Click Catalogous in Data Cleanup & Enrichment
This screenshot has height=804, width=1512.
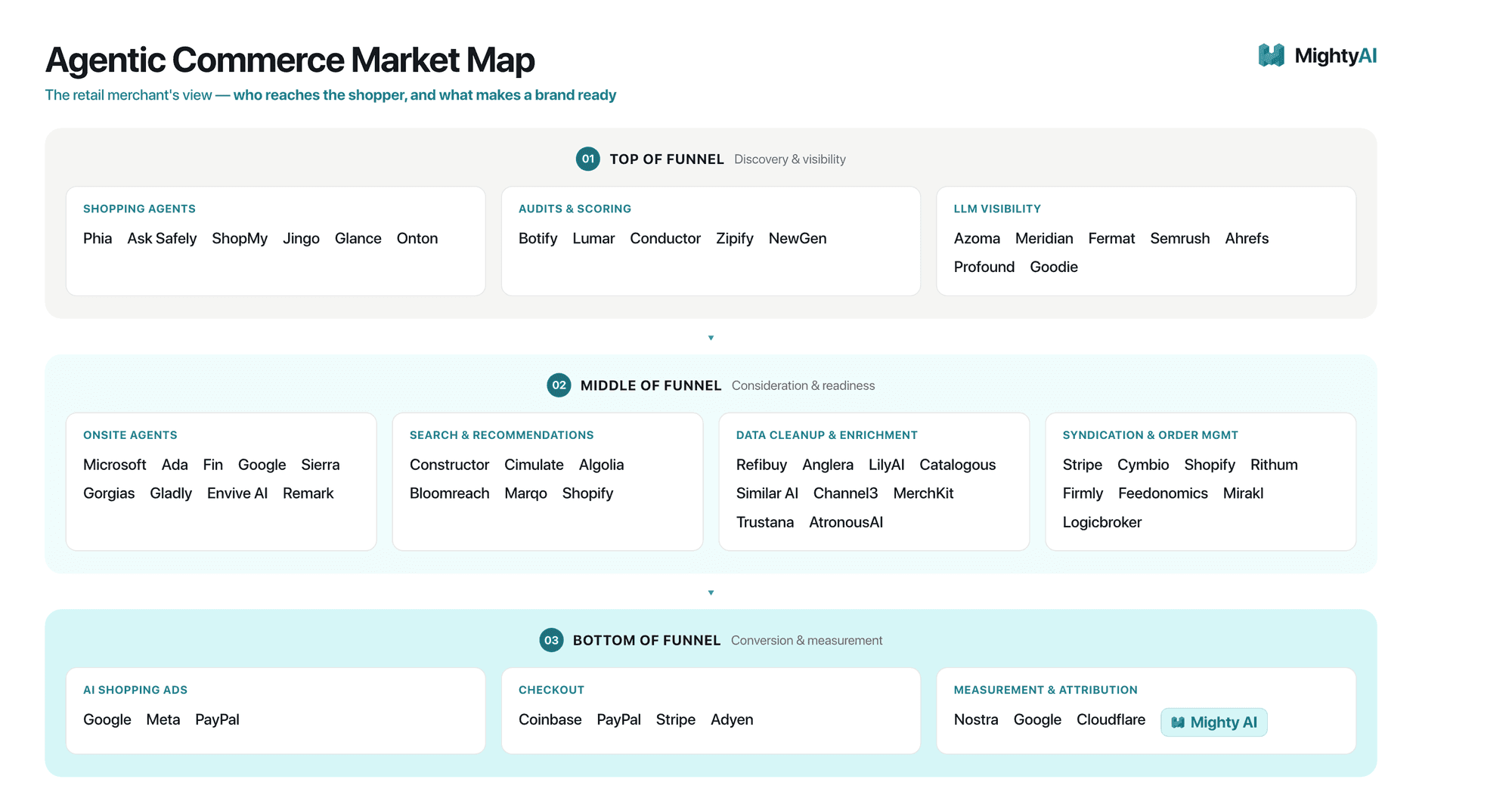(958, 465)
